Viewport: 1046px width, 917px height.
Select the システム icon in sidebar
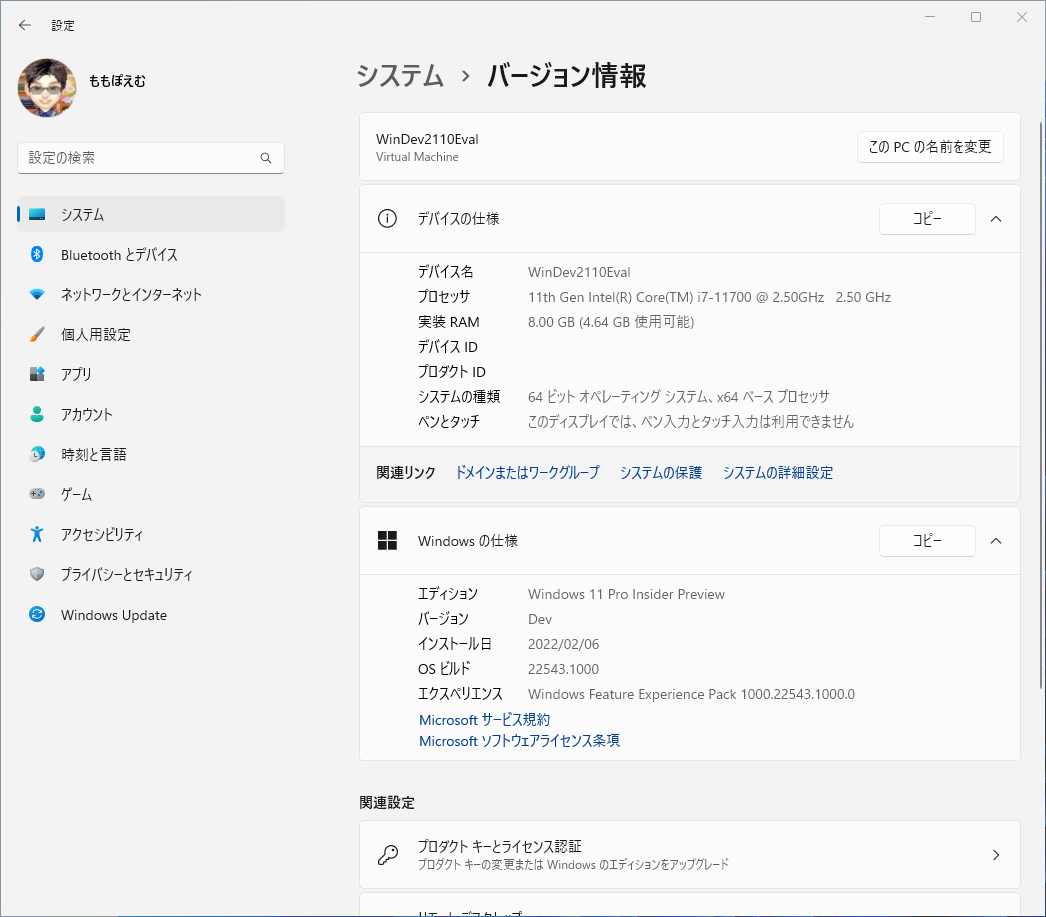37,214
